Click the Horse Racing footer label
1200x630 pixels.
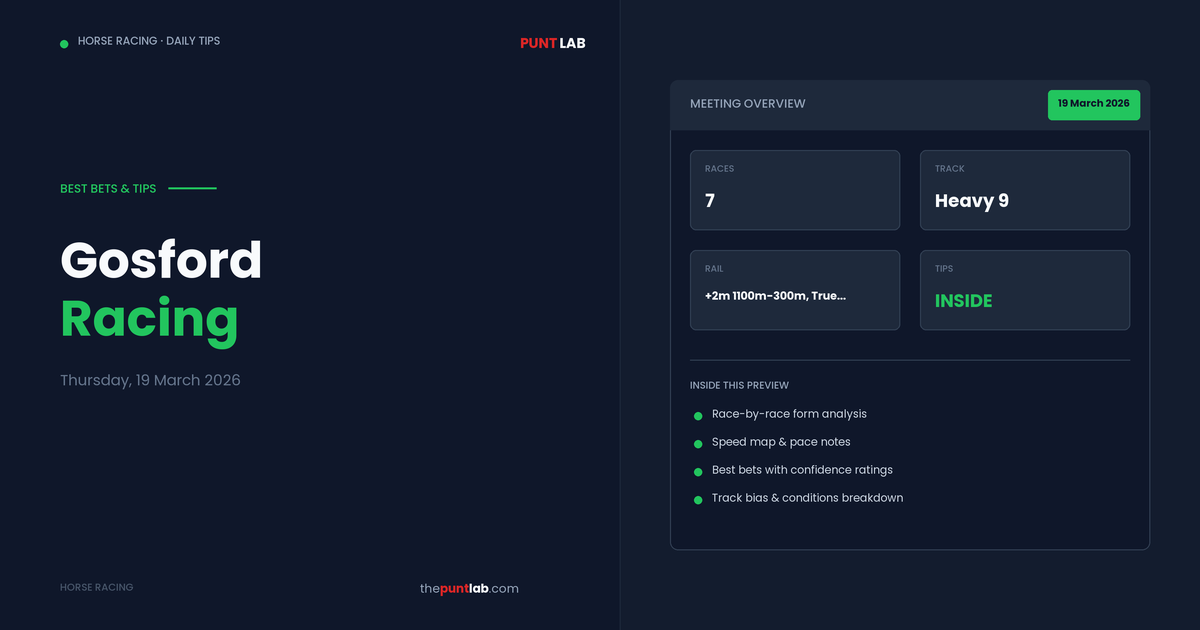(96, 588)
